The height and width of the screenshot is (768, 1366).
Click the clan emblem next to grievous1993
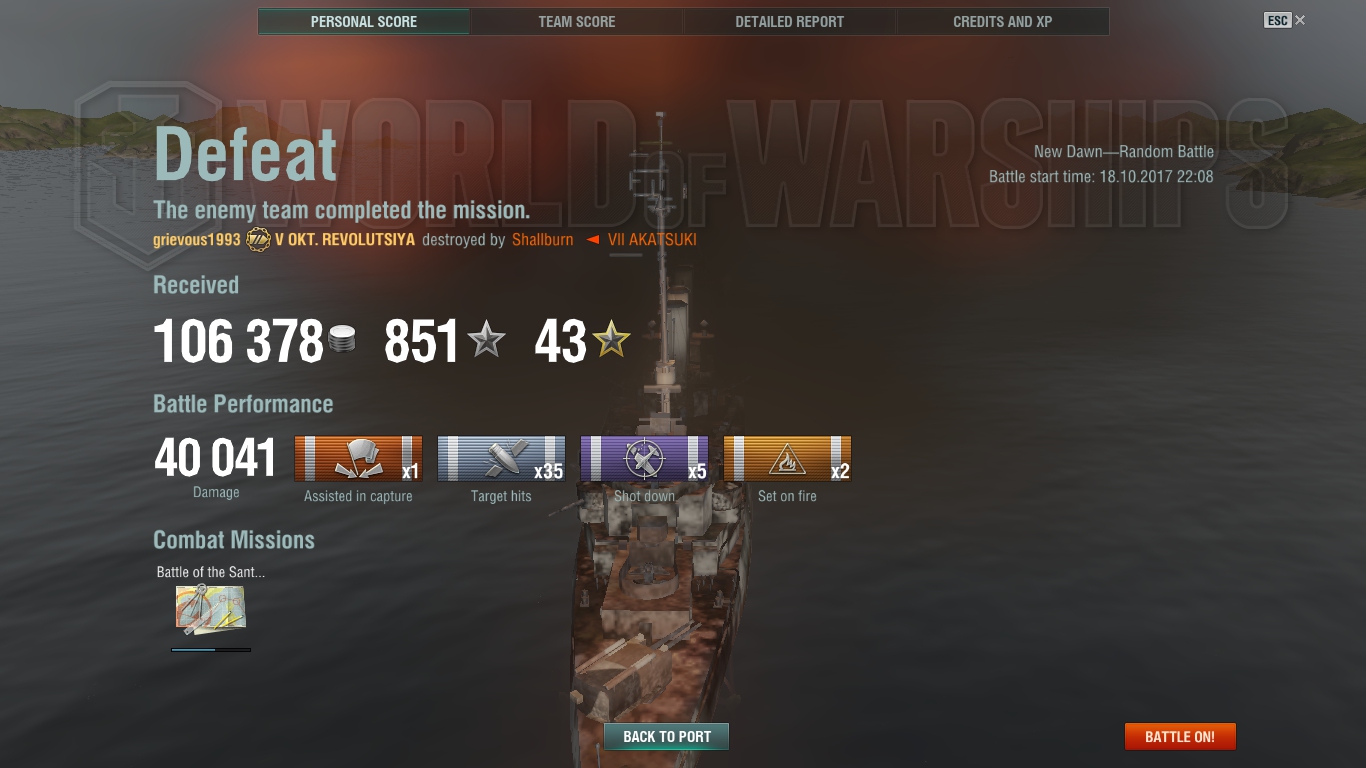[258, 240]
